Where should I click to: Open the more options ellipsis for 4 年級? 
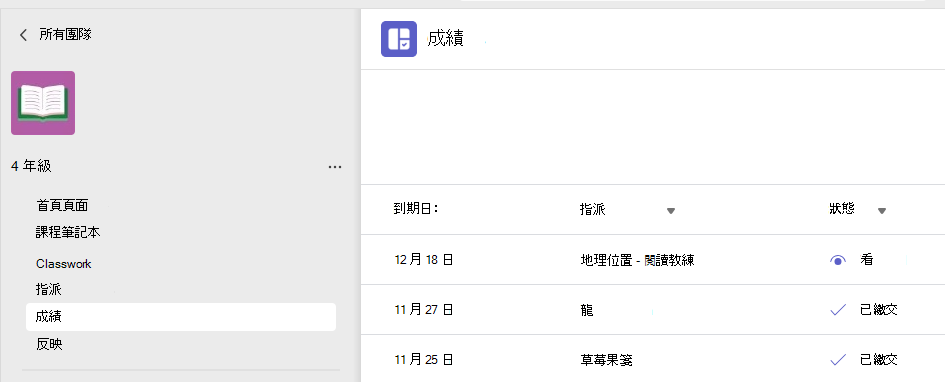[x=335, y=167]
